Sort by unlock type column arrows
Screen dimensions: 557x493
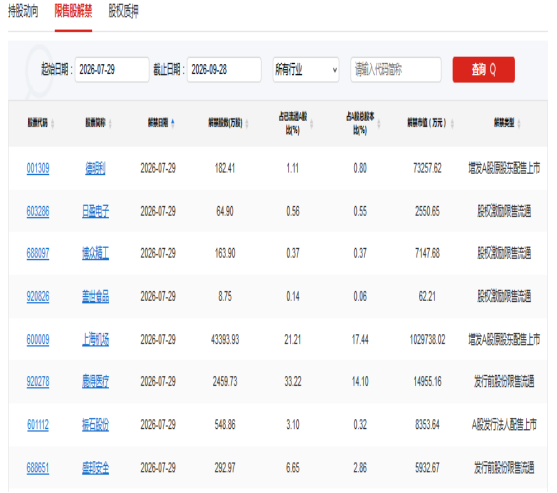click(x=519, y=124)
